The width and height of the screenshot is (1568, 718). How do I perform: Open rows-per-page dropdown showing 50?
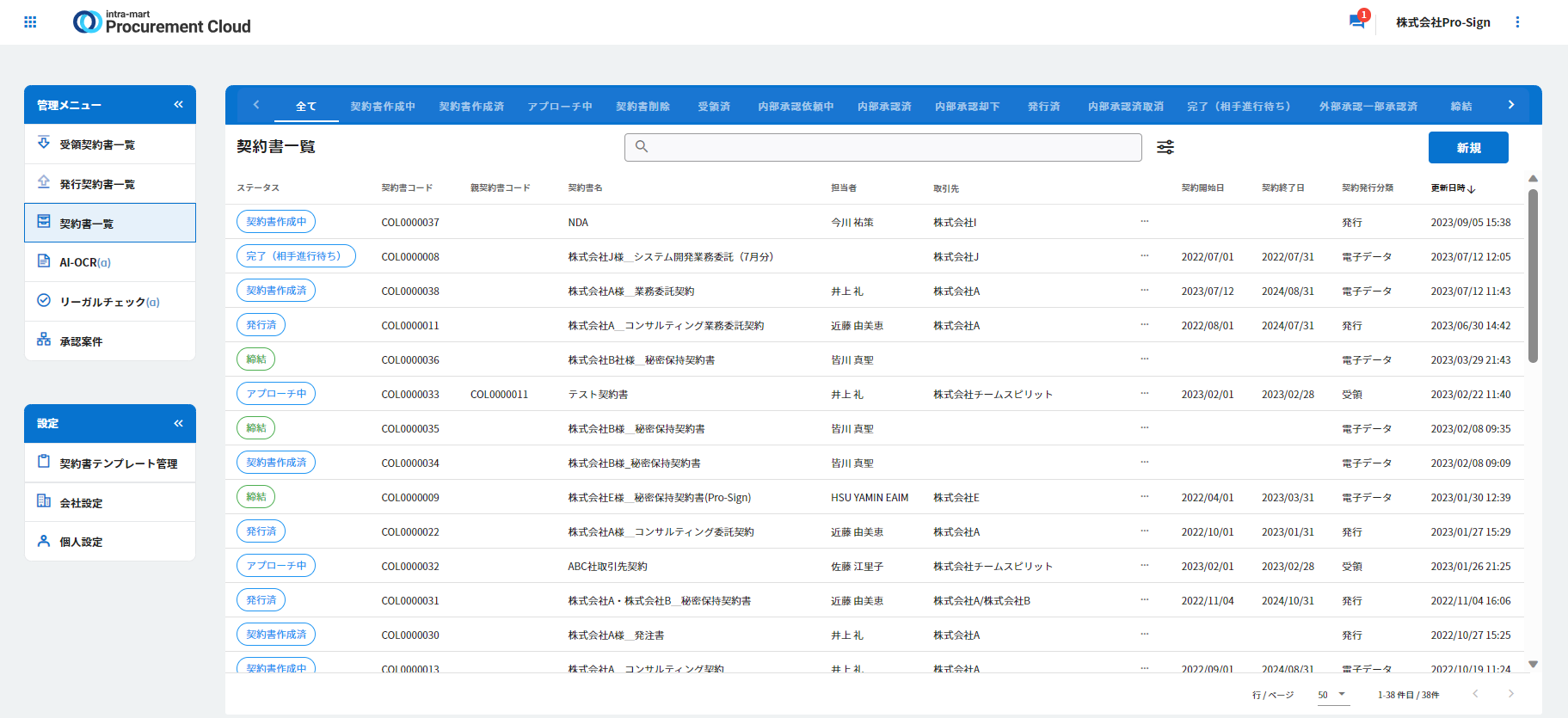(x=1332, y=695)
